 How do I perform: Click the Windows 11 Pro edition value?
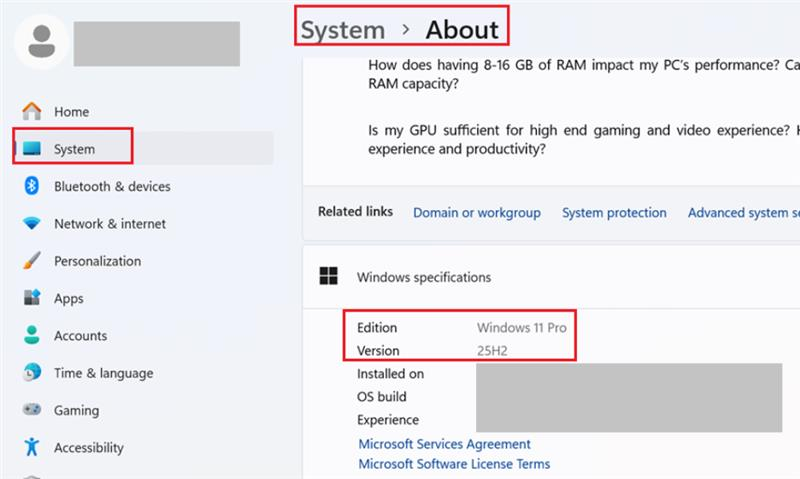522,327
